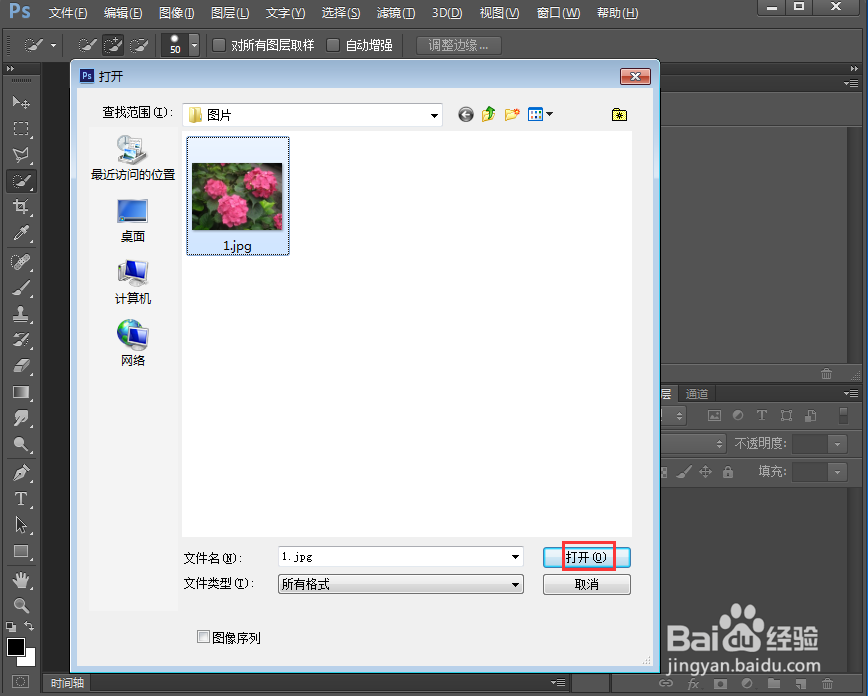868x696 pixels.
Task: Select the Spot Healing Brush tool
Action: click(21, 261)
